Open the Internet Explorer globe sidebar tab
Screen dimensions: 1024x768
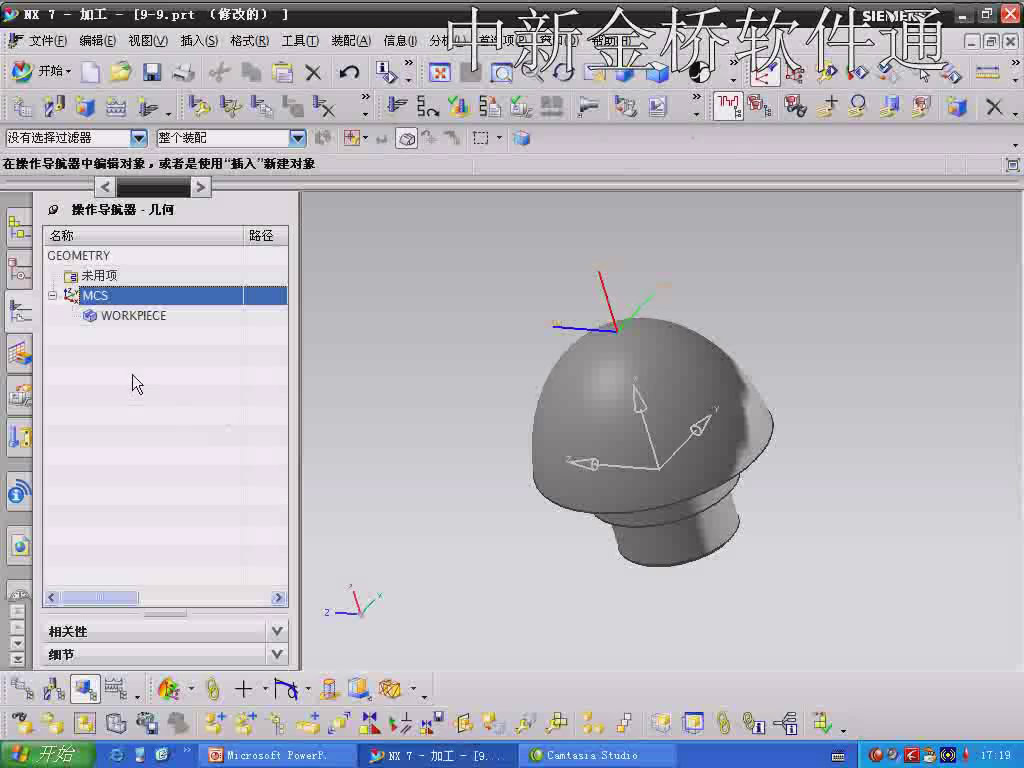click(x=20, y=545)
